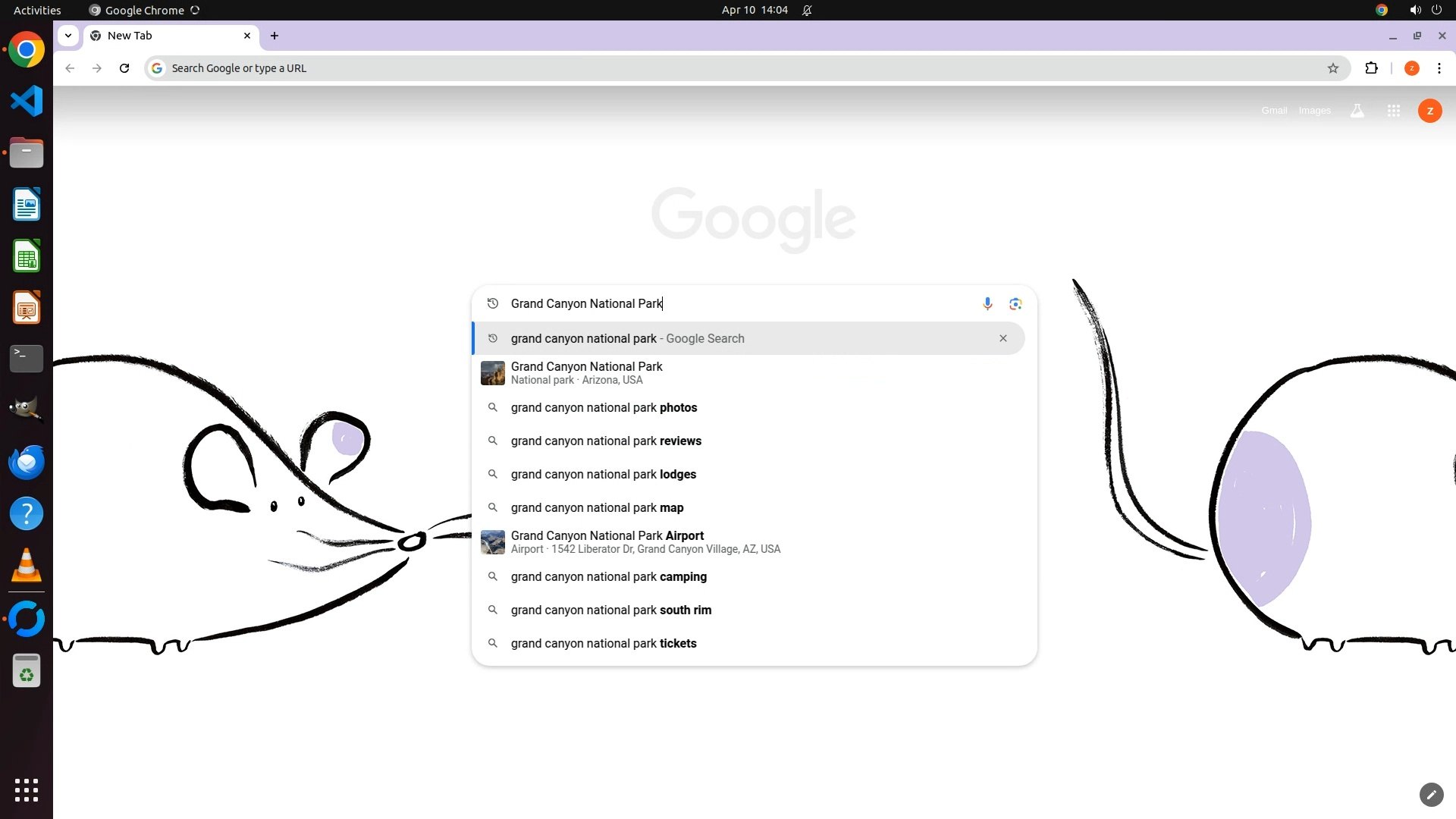Open the Gmail link
The height and width of the screenshot is (819, 1456).
[x=1274, y=111]
